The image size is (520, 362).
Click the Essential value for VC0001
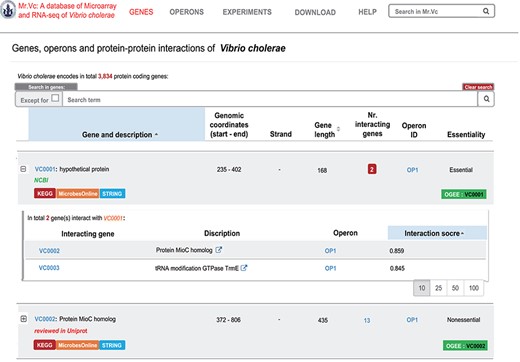[x=461, y=170]
